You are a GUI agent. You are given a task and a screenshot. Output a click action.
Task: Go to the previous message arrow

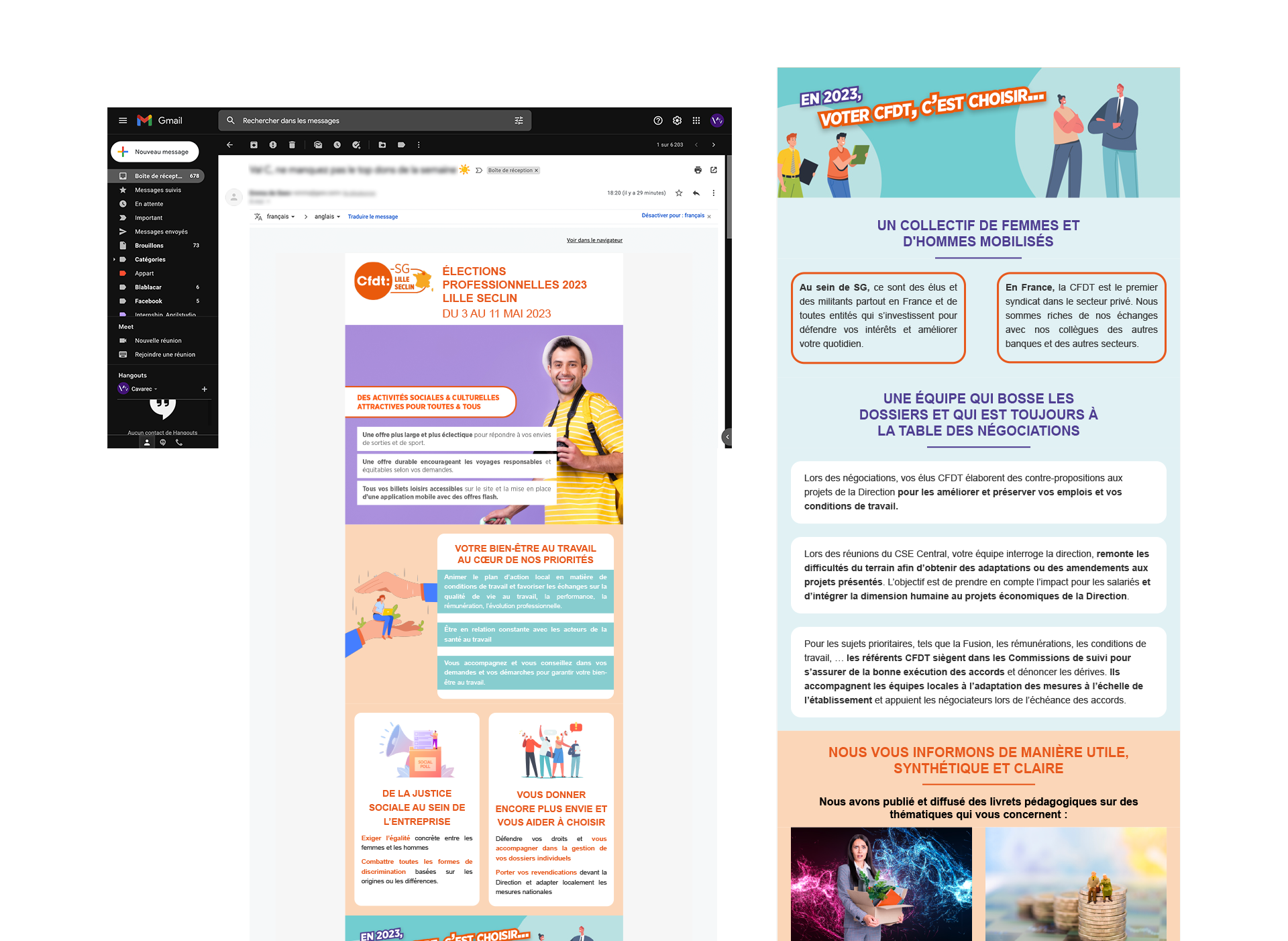point(696,145)
